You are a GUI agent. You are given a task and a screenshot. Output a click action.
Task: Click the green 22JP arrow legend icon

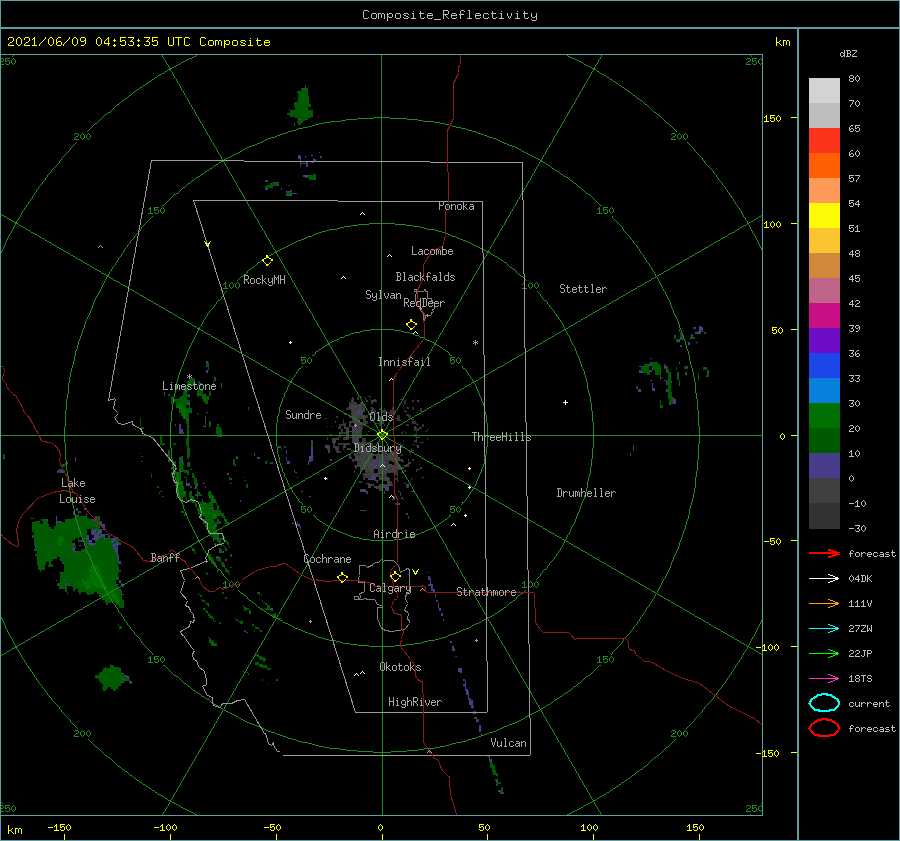(x=824, y=653)
